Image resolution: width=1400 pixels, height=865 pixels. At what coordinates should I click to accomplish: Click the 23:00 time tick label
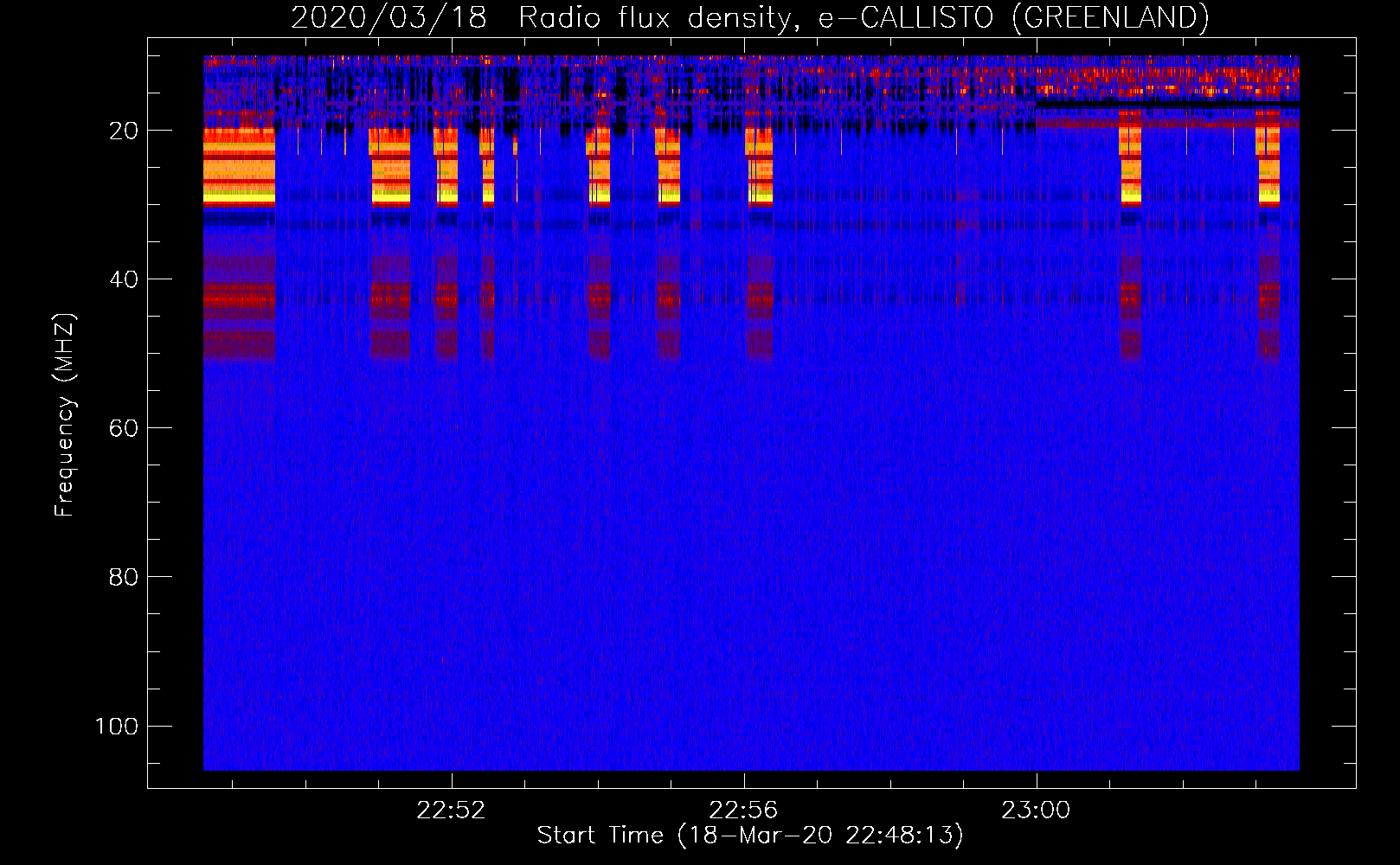(x=1036, y=810)
